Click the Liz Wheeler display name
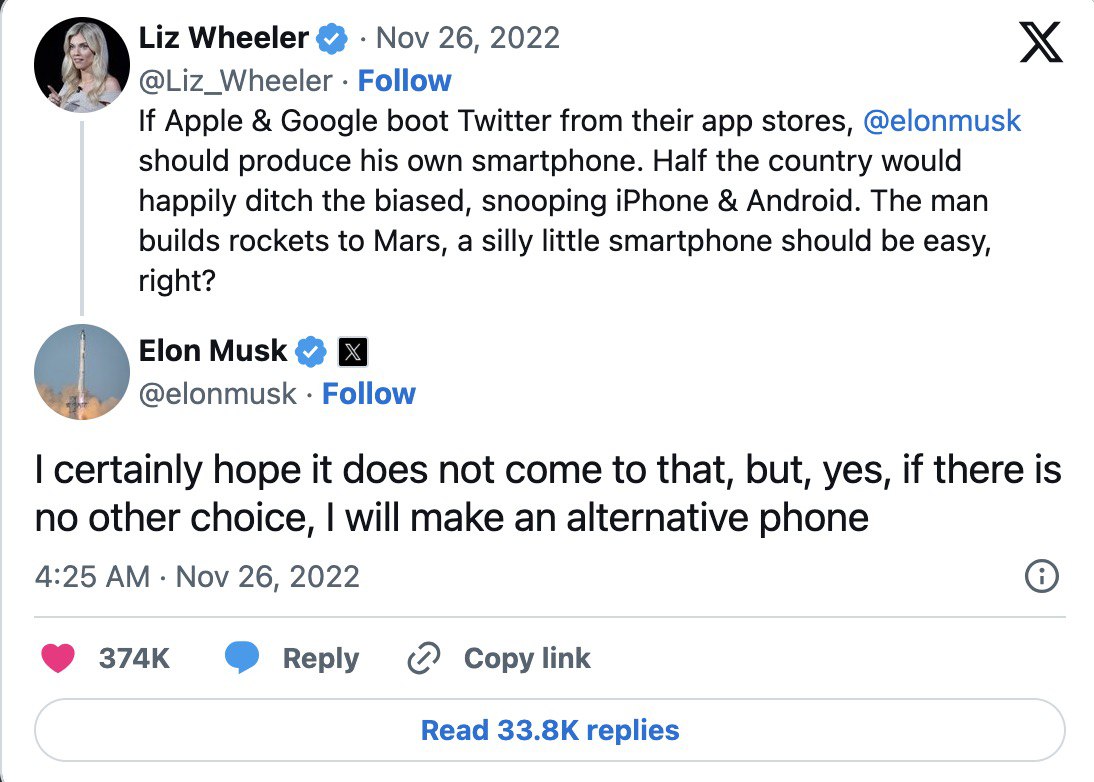Image resolution: width=1094 pixels, height=782 pixels. coord(223,39)
